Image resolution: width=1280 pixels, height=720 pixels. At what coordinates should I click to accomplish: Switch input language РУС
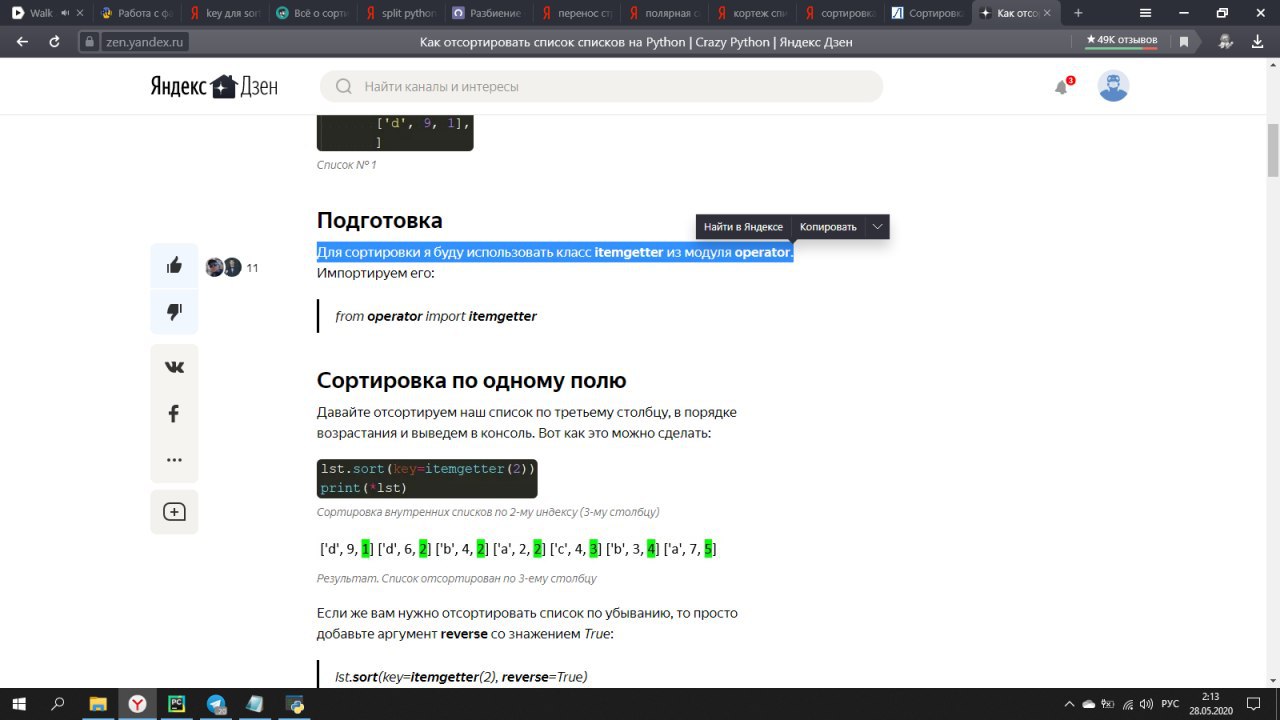tap(1170, 704)
